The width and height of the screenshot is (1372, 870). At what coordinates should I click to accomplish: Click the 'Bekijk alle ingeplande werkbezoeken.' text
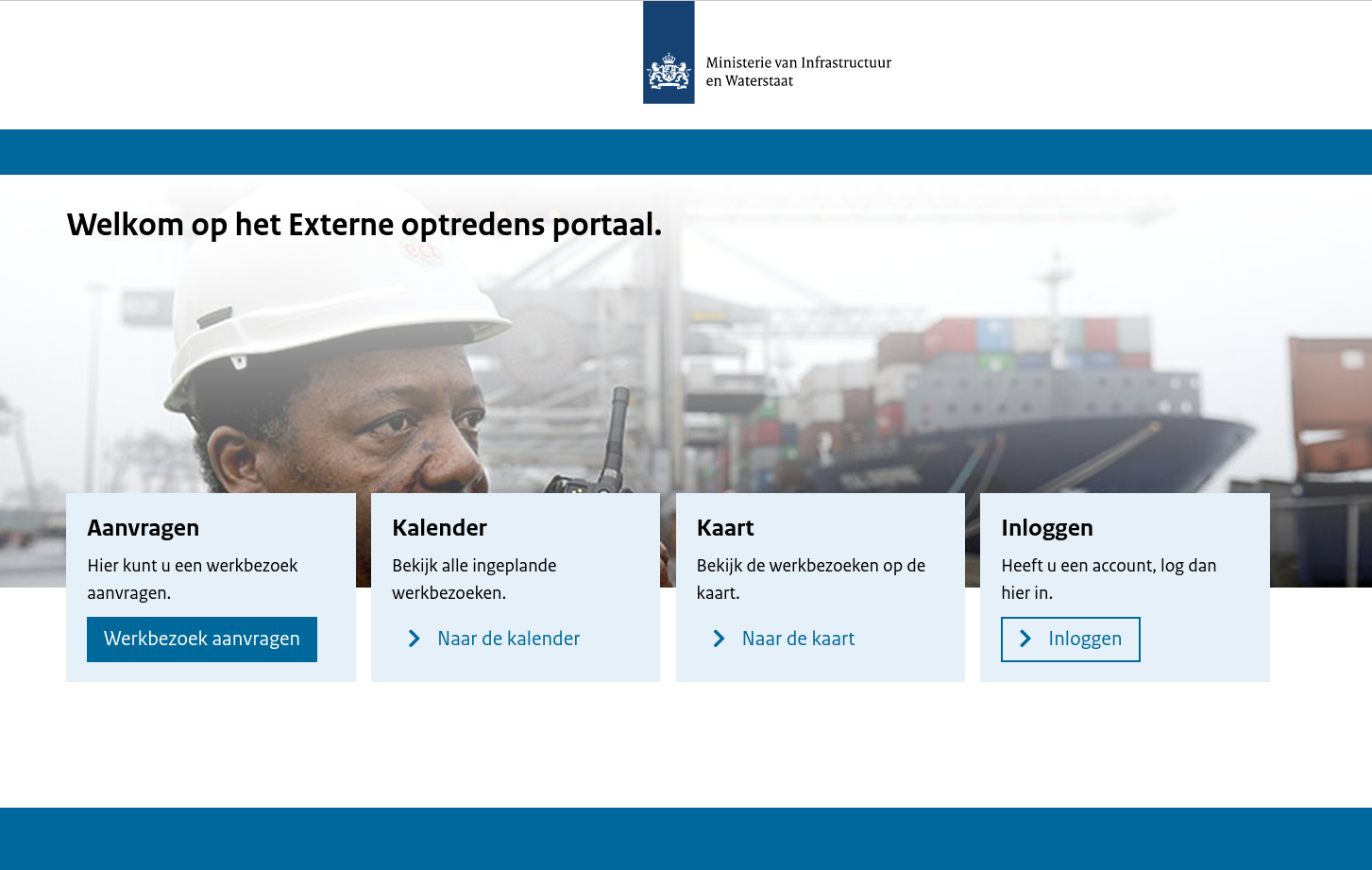474,579
